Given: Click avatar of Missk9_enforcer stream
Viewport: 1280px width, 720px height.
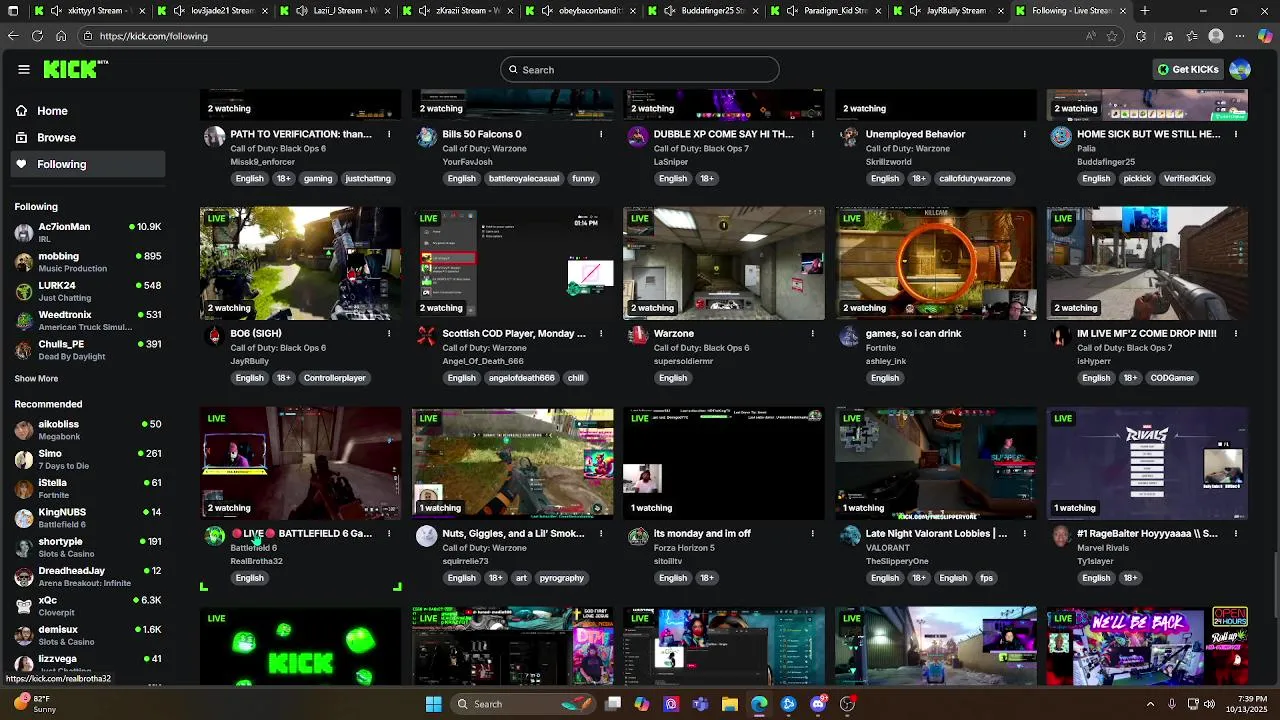Looking at the screenshot, I should pyautogui.click(x=214, y=137).
